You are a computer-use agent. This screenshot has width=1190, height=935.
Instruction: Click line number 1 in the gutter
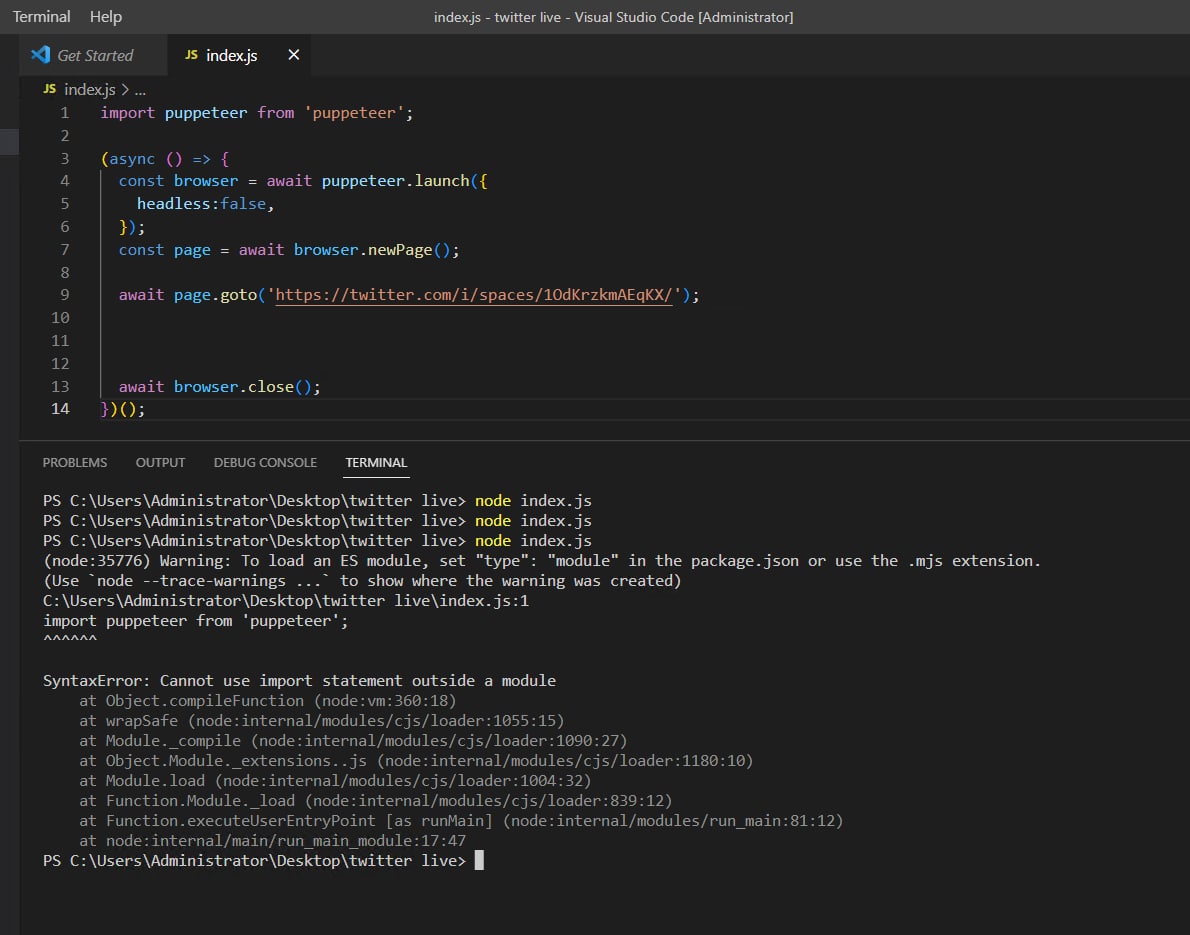(65, 113)
